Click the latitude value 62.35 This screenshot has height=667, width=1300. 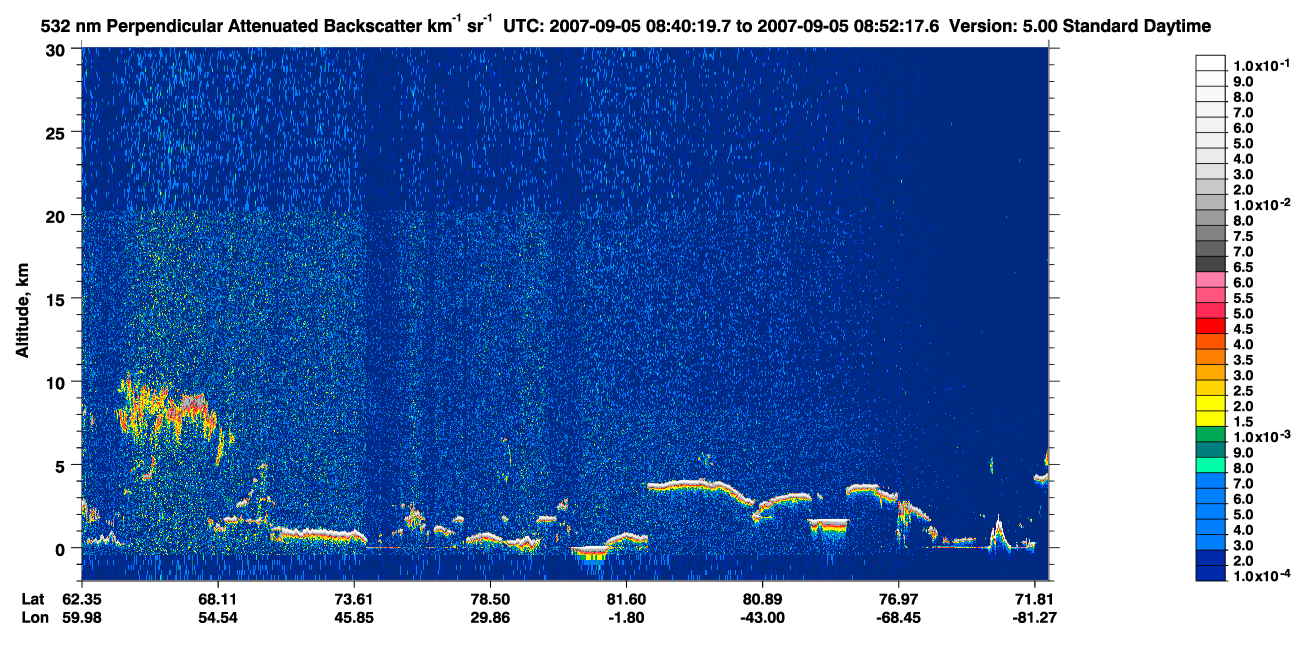pos(82,598)
